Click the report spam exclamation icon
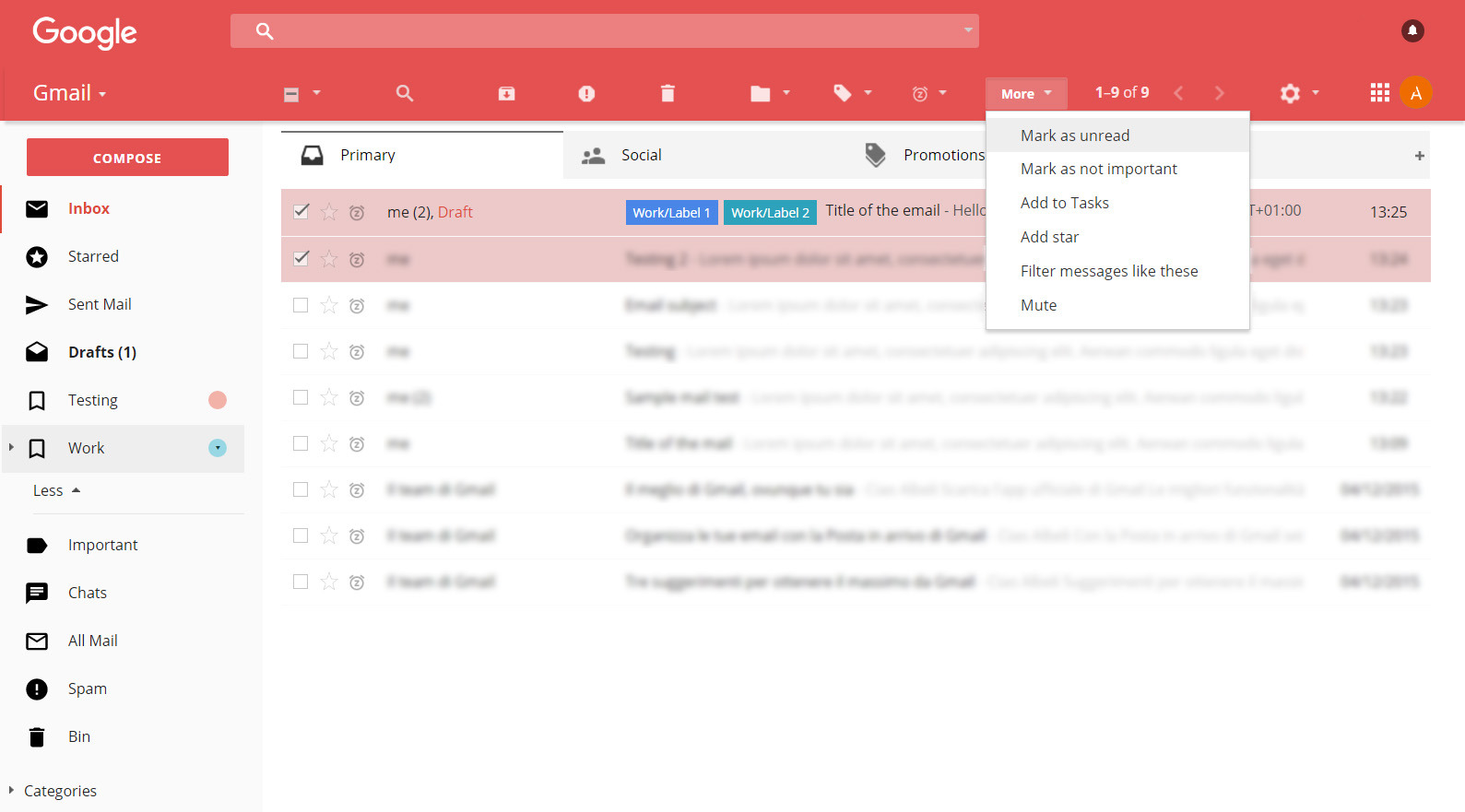1465x812 pixels. (x=586, y=93)
